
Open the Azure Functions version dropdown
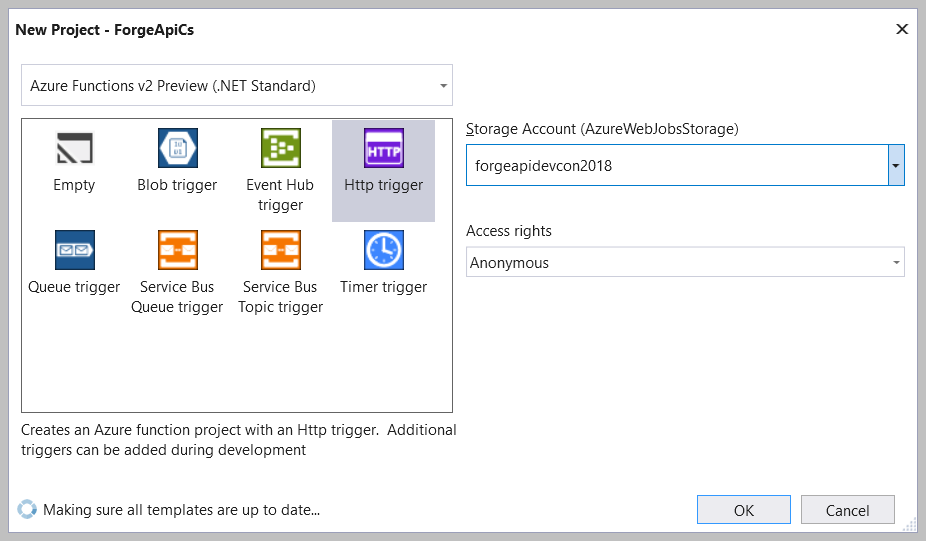pyautogui.click(x=237, y=86)
